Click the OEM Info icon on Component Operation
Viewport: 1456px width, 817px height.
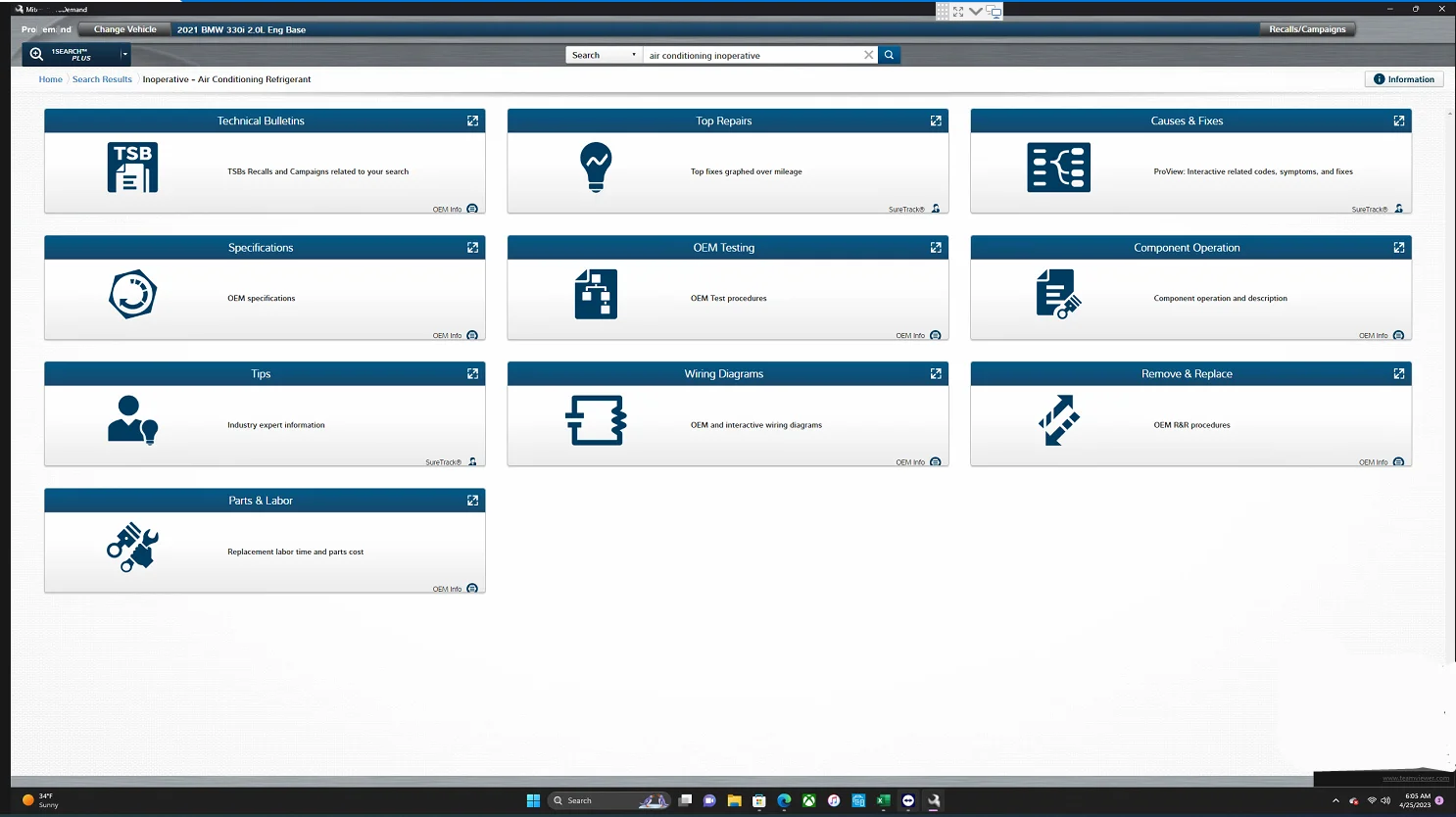coord(1399,335)
